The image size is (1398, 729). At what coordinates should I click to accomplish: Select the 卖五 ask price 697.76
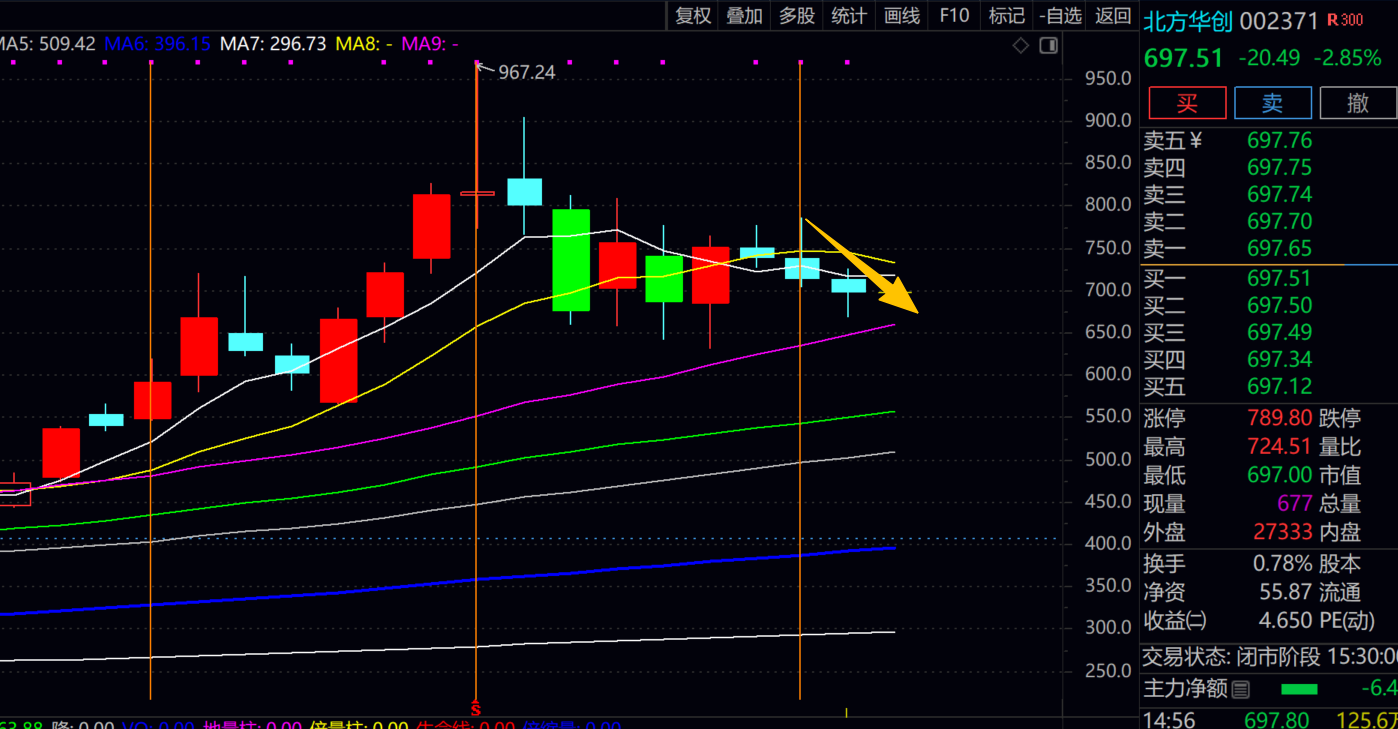1279,141
